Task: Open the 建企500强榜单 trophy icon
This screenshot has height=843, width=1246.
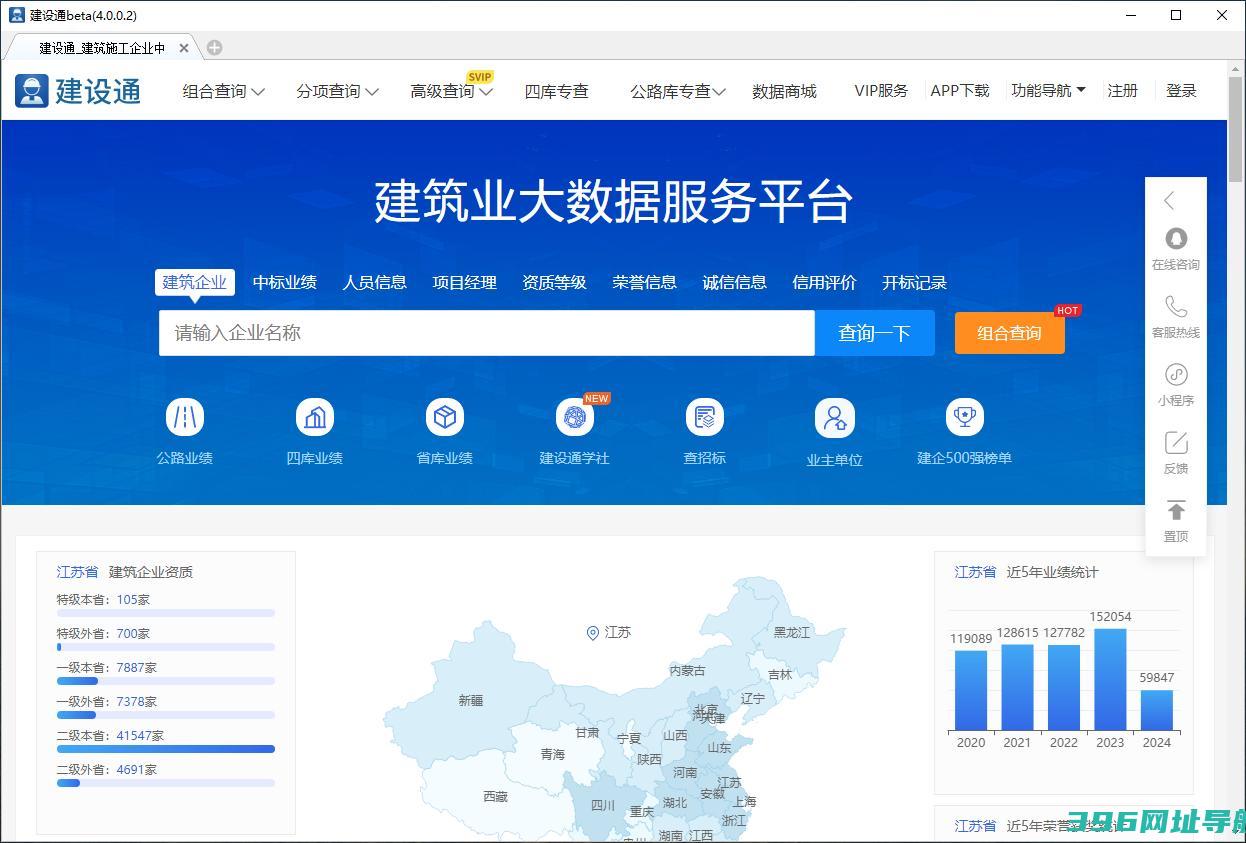Action: (965, 417)
